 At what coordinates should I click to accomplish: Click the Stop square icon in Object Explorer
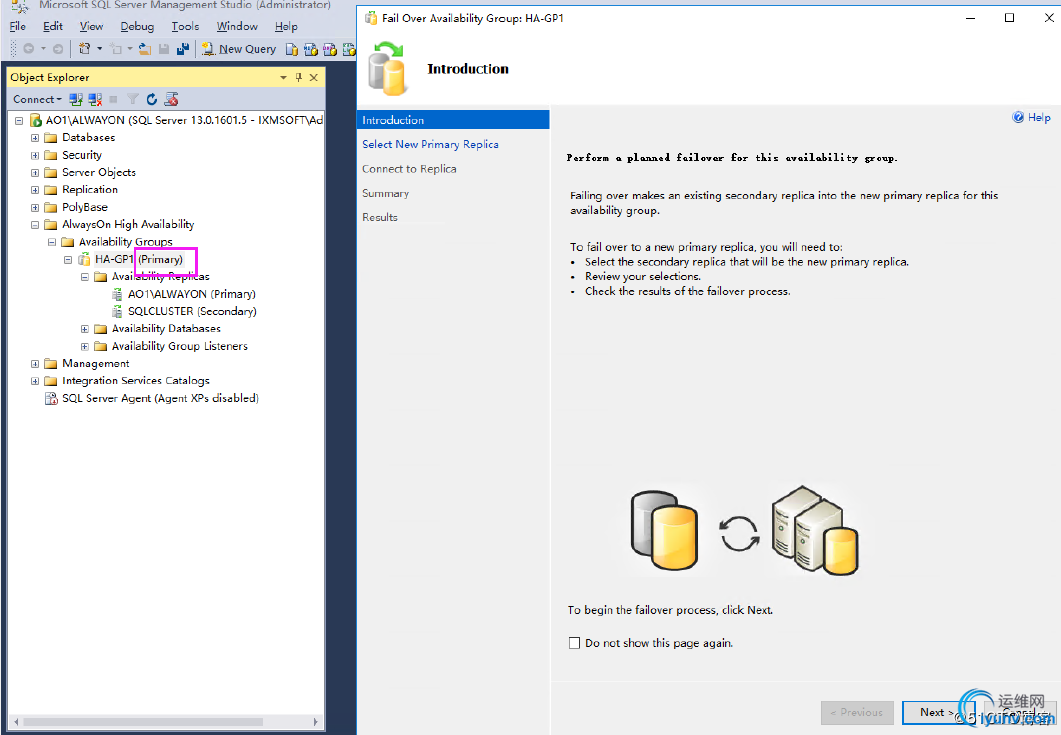point(114,99)
